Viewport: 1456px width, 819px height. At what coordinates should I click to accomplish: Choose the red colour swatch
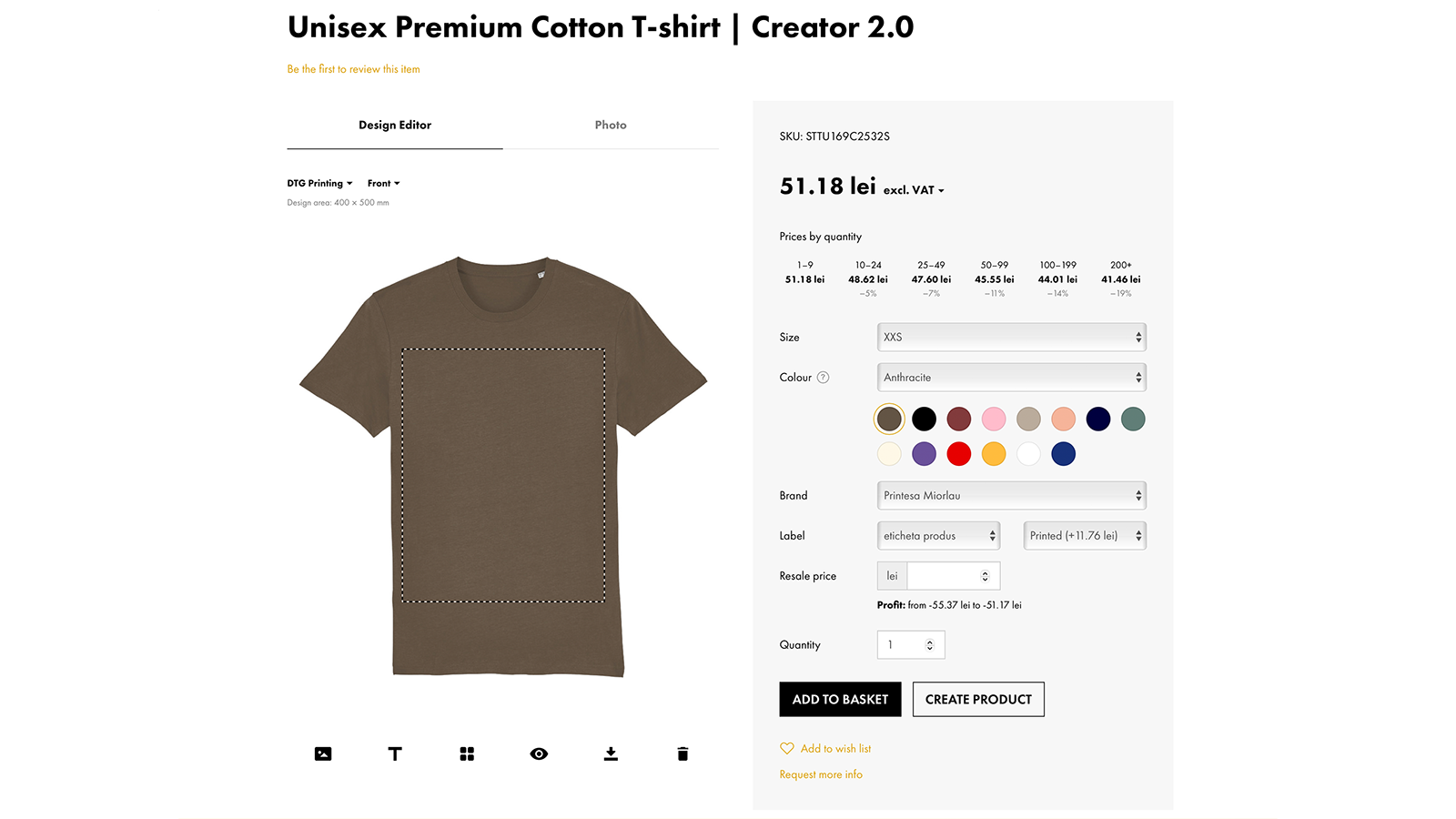959,454
